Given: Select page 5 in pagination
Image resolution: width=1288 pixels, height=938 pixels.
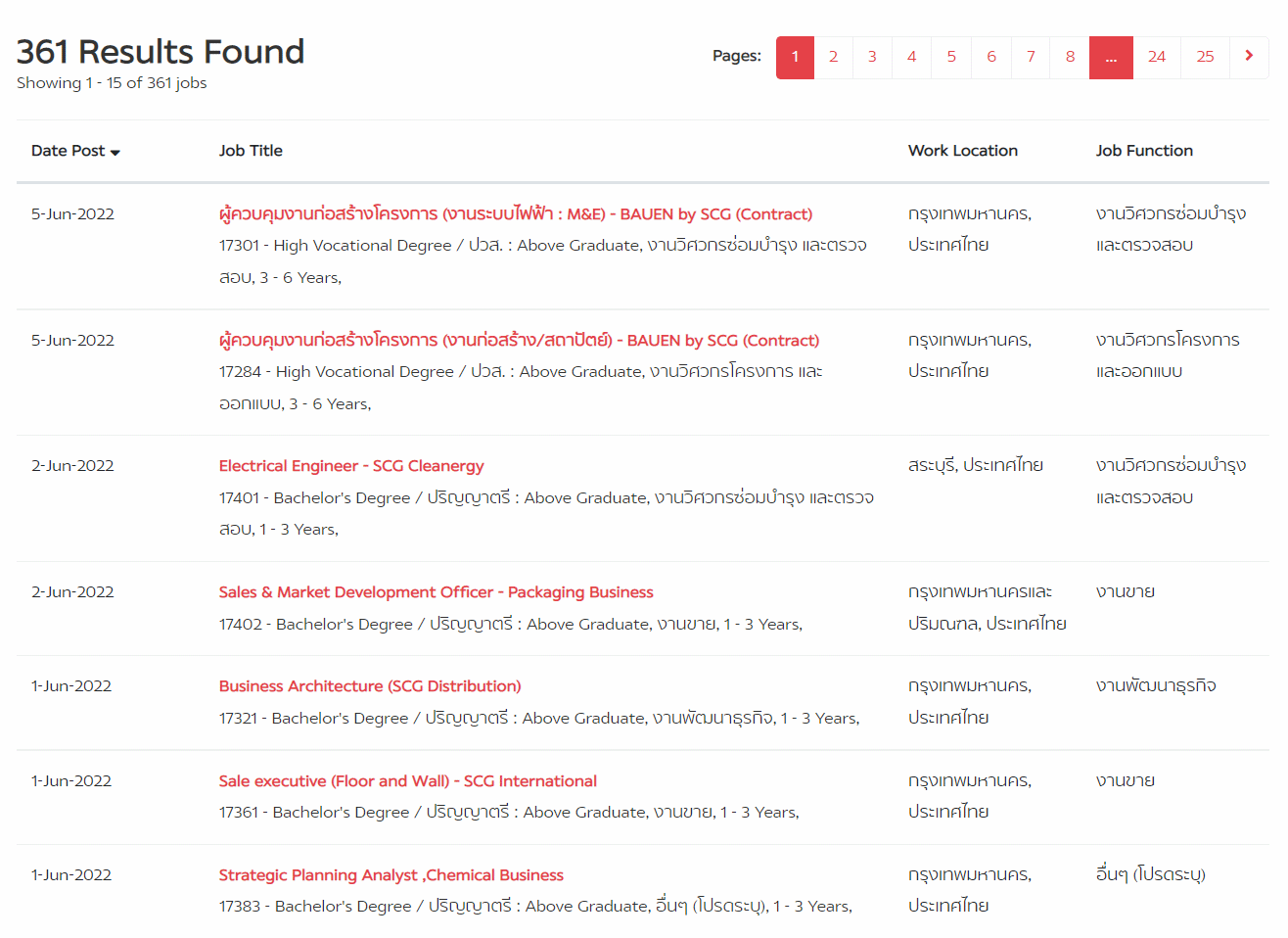Looking at the screenshot, I should [951, 57].
